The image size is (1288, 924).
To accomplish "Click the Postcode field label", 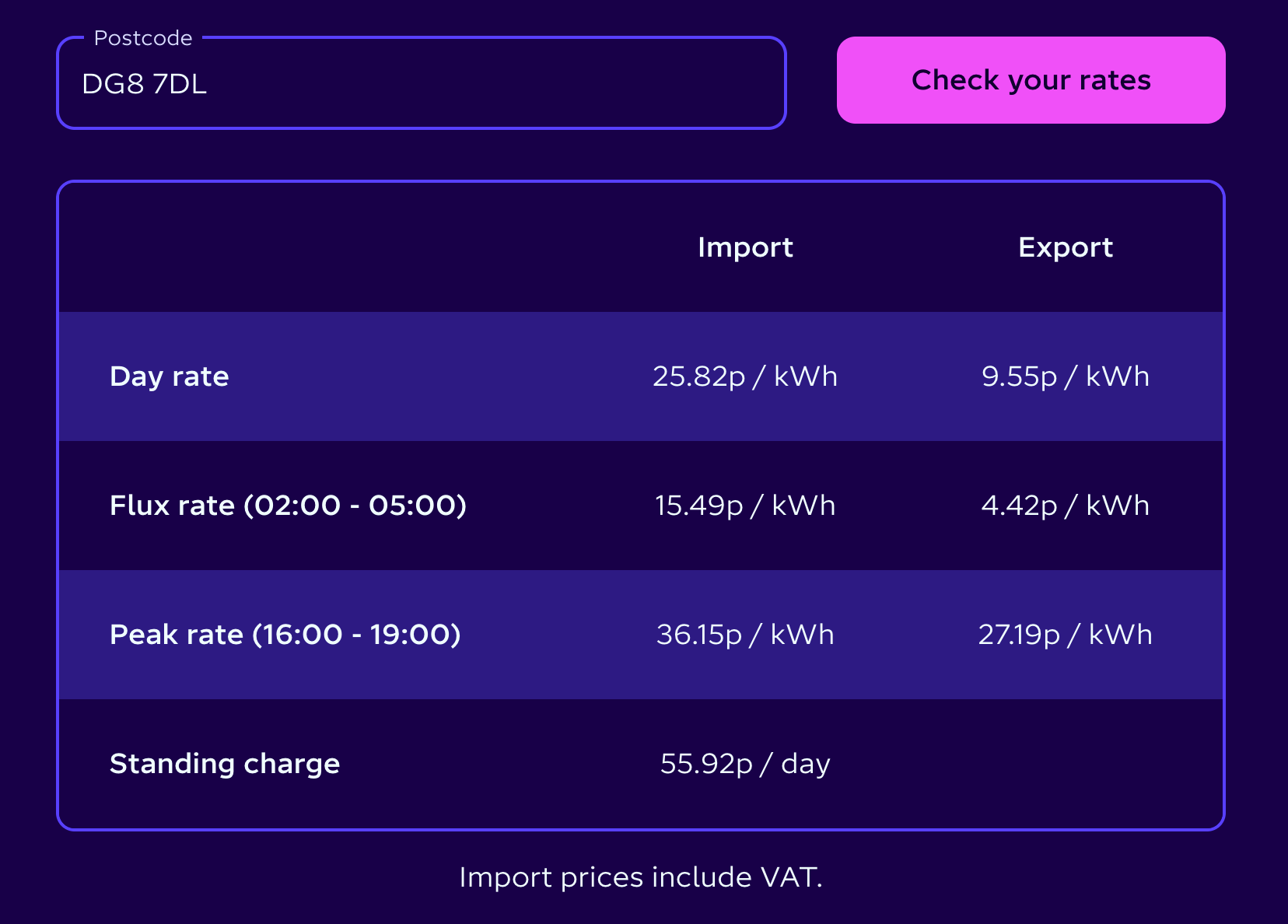I will click(x=143, y=38).
